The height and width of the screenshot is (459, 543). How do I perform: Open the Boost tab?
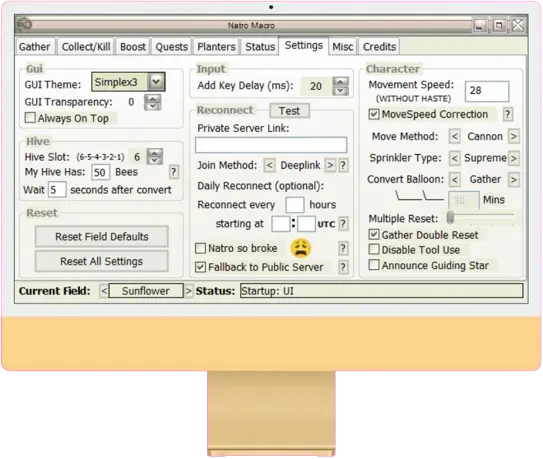pyautogui.click(x=133, y=46)
